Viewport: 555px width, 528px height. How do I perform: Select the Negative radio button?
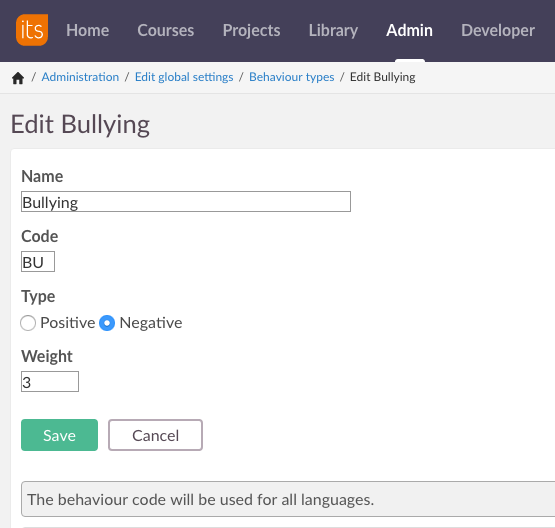tap(107, 323)
